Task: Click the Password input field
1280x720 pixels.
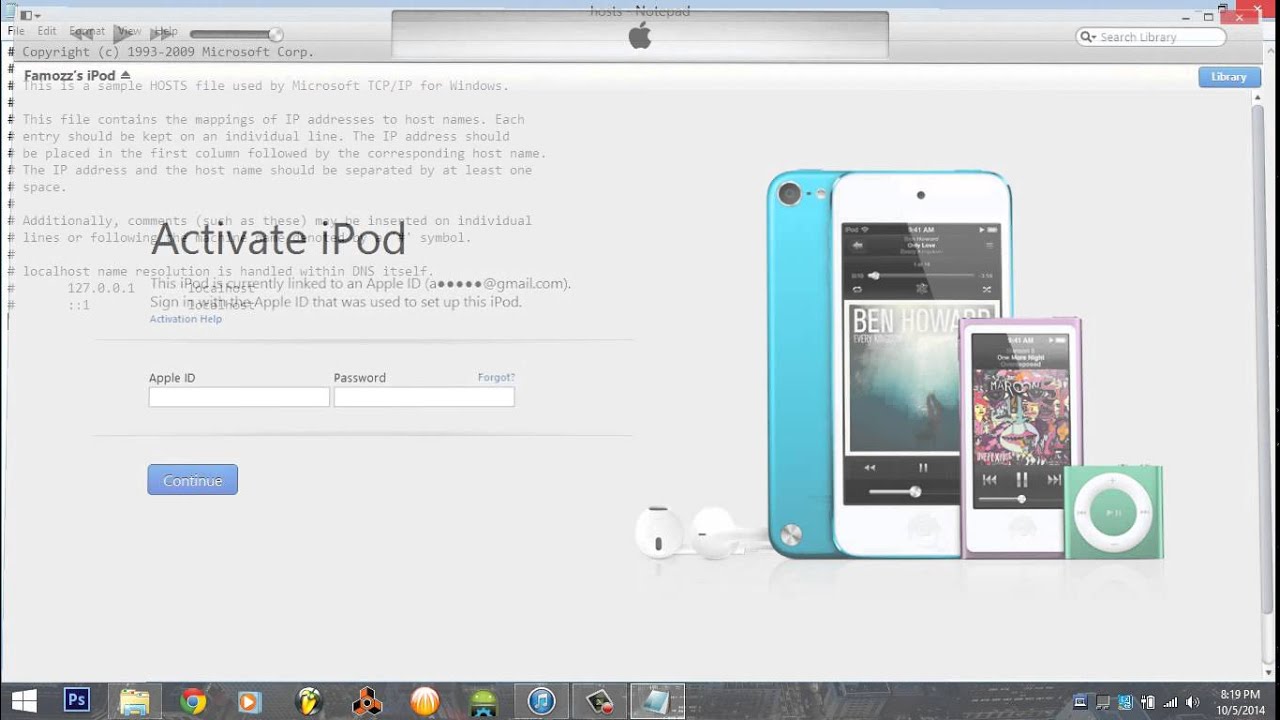Action: click(424, 397)
